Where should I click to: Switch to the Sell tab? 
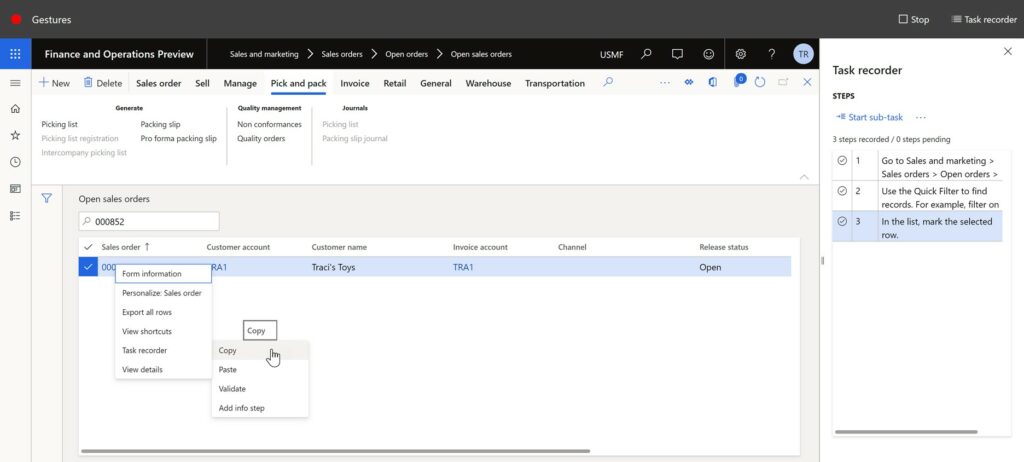[202, 83]
